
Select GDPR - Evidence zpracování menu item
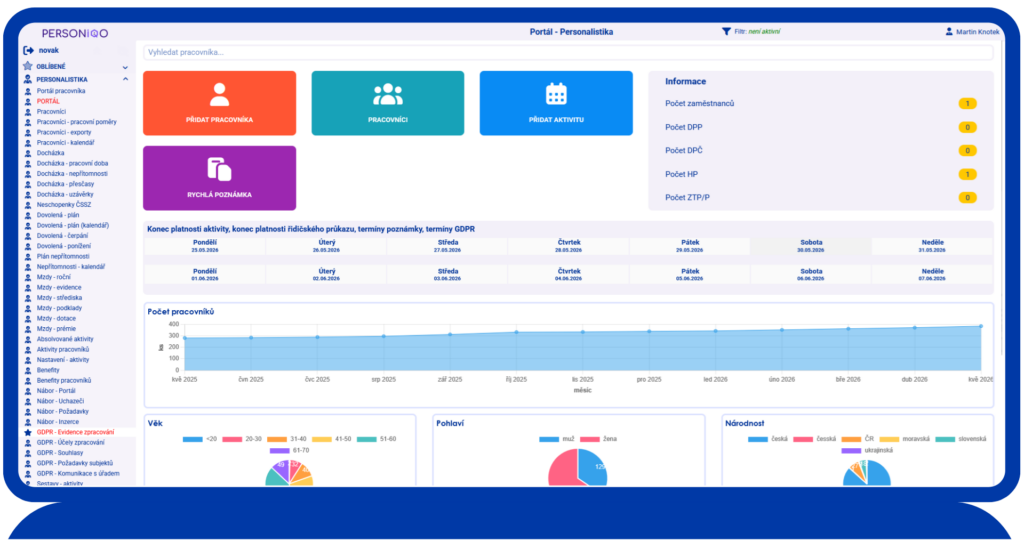(75, 432)
